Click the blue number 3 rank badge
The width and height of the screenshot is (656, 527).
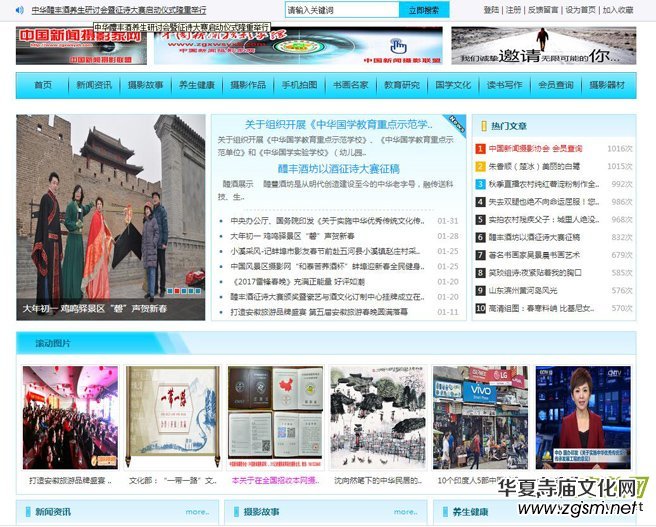[x=480, y=185]
